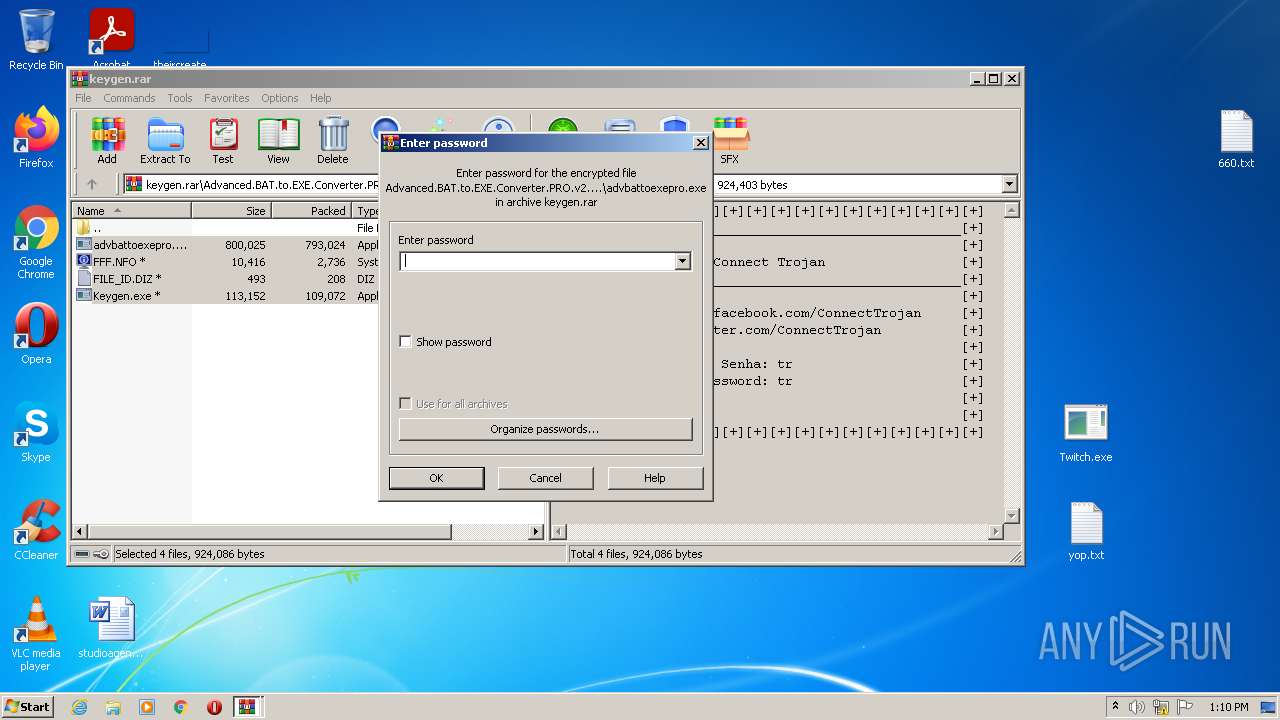Click the Start button
The image size is (1280, 720).
pyautogui.click(x=28, y=707)
